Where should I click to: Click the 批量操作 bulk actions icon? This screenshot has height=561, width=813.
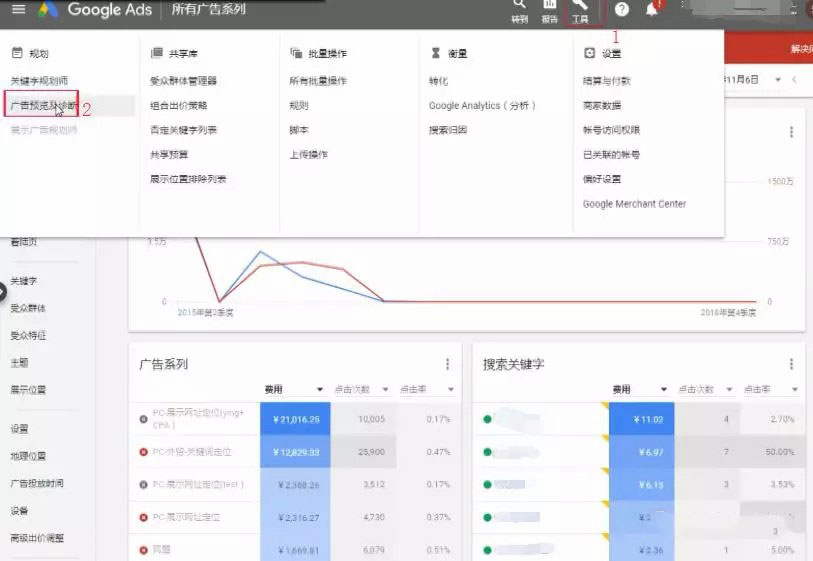click(296, 53)
